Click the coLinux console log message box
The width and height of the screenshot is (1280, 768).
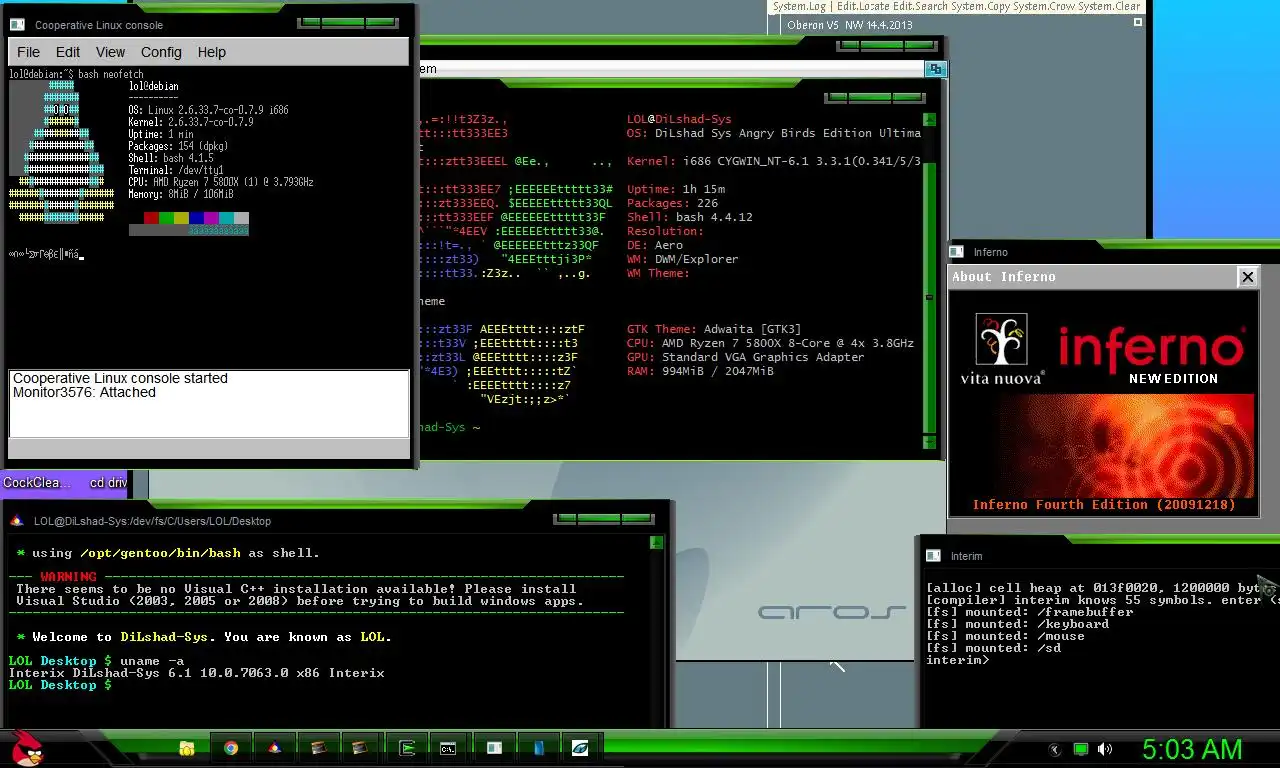click(209, 404)
